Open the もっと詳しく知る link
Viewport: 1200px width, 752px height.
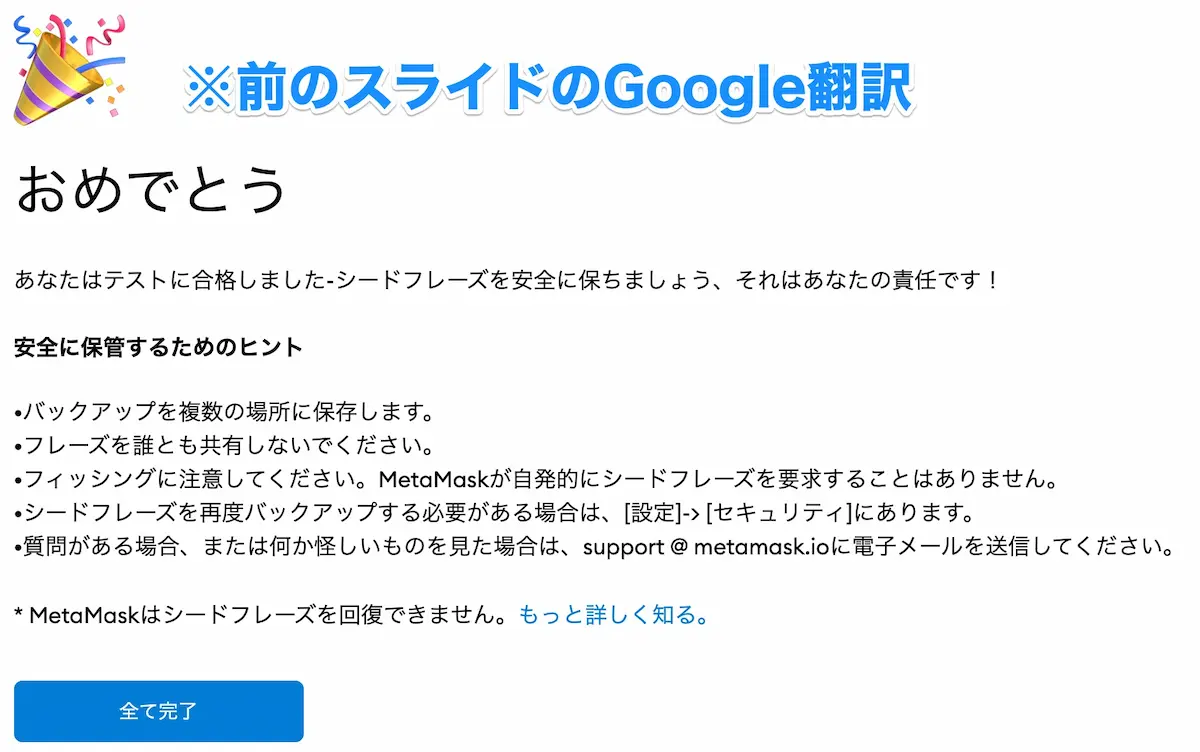click(x=614, y=615)
